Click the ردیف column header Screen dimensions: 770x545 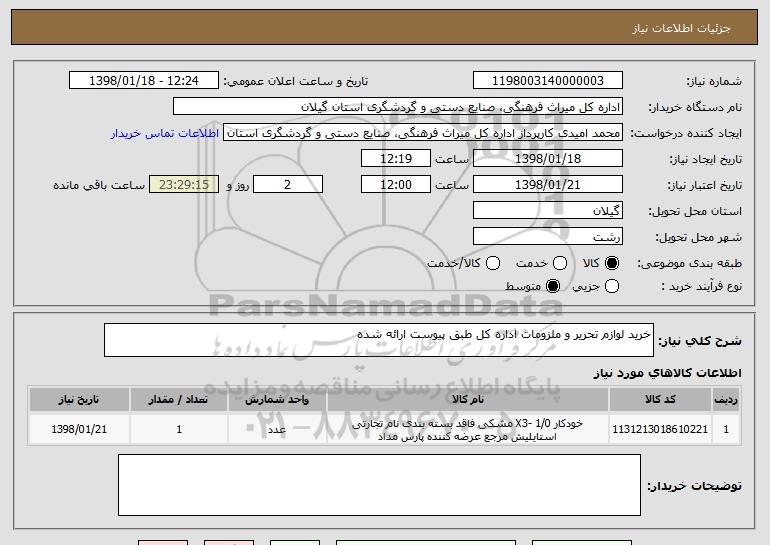tap(726, 400)
